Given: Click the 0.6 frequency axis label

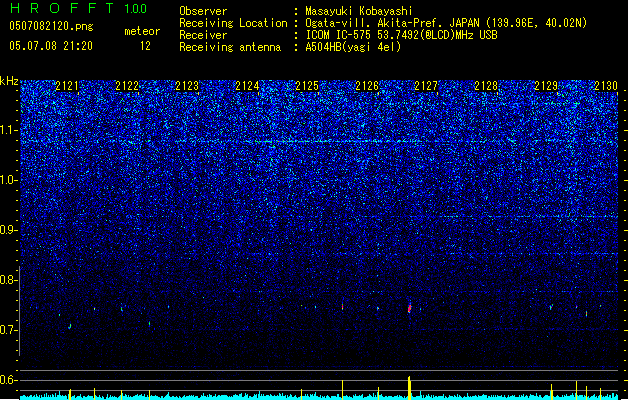Looking at the screenshot, I should click(x=8, y=380).
